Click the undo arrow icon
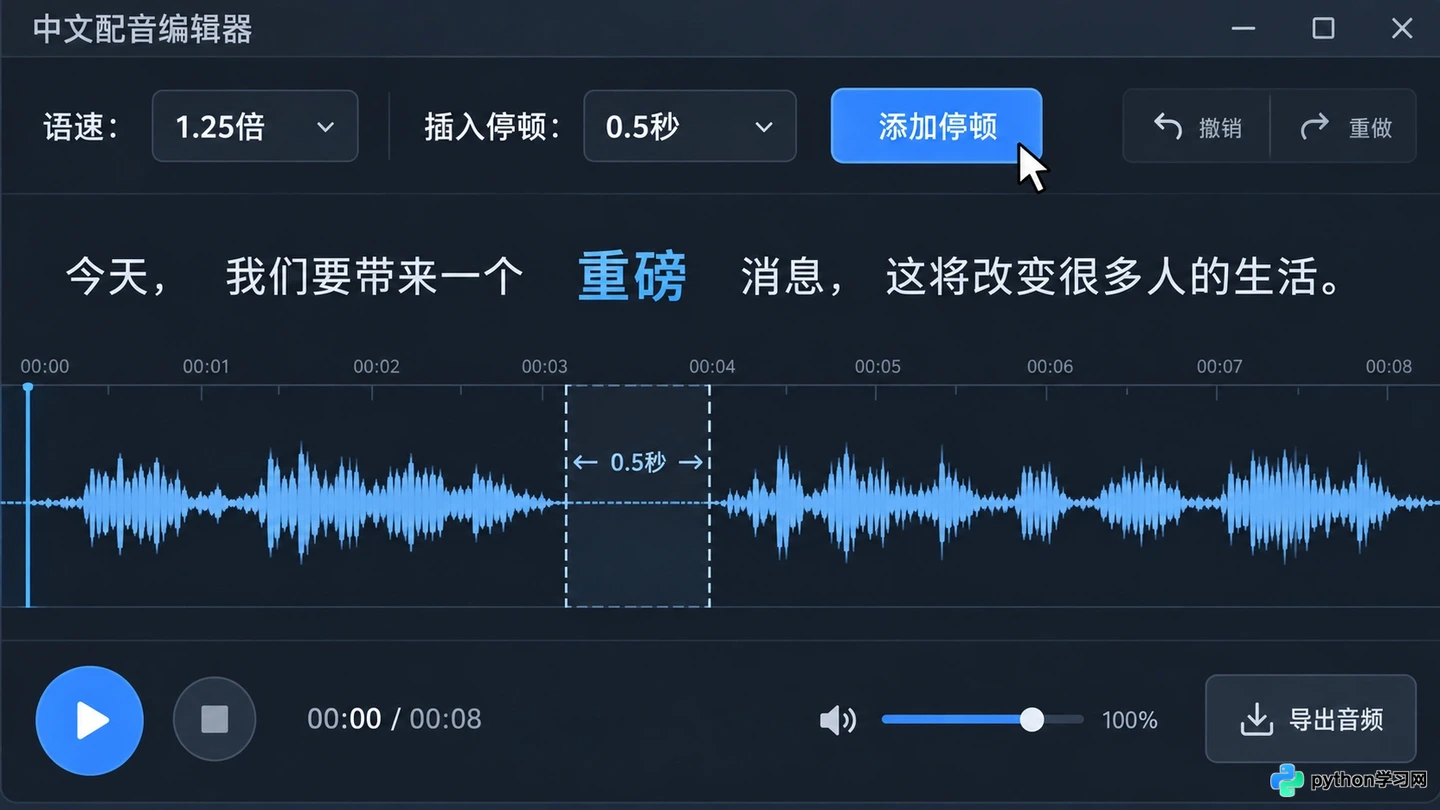1440x810 pixels. 1168,127
